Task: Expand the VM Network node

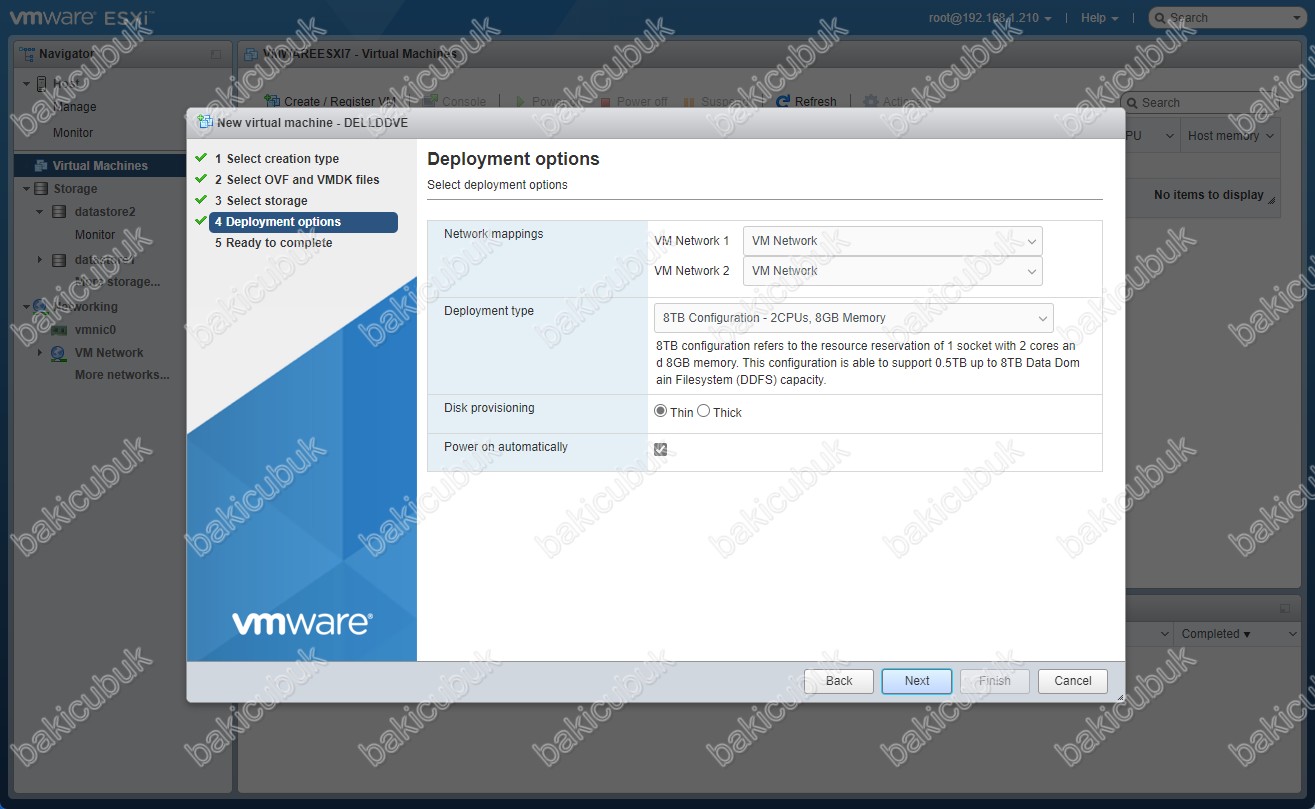Action: (x=39, y=353)
